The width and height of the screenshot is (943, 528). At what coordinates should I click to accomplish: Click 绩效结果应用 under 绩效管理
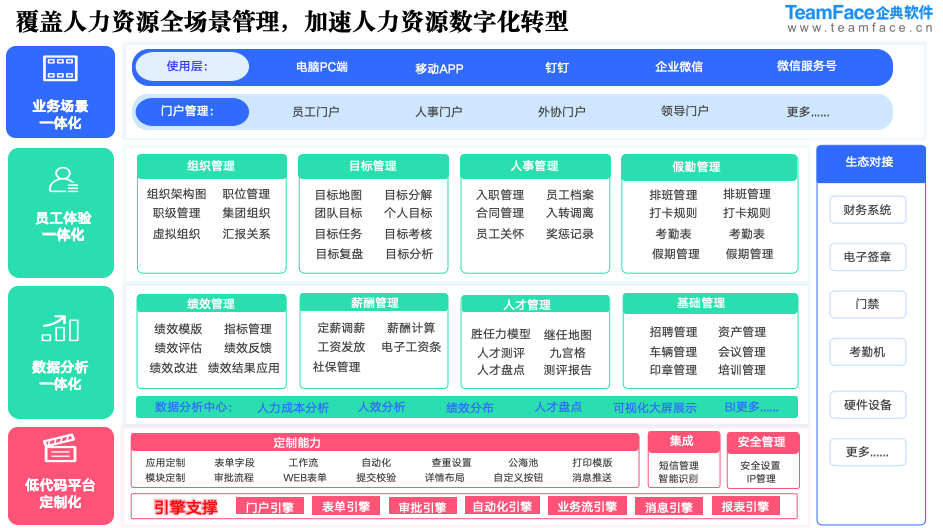pos(243,368)
